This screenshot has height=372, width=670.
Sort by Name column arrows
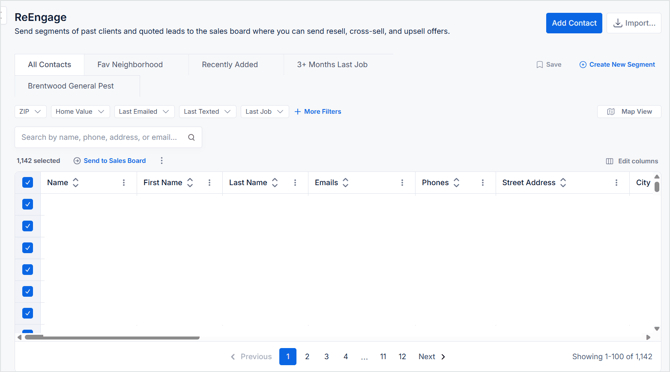76,183
